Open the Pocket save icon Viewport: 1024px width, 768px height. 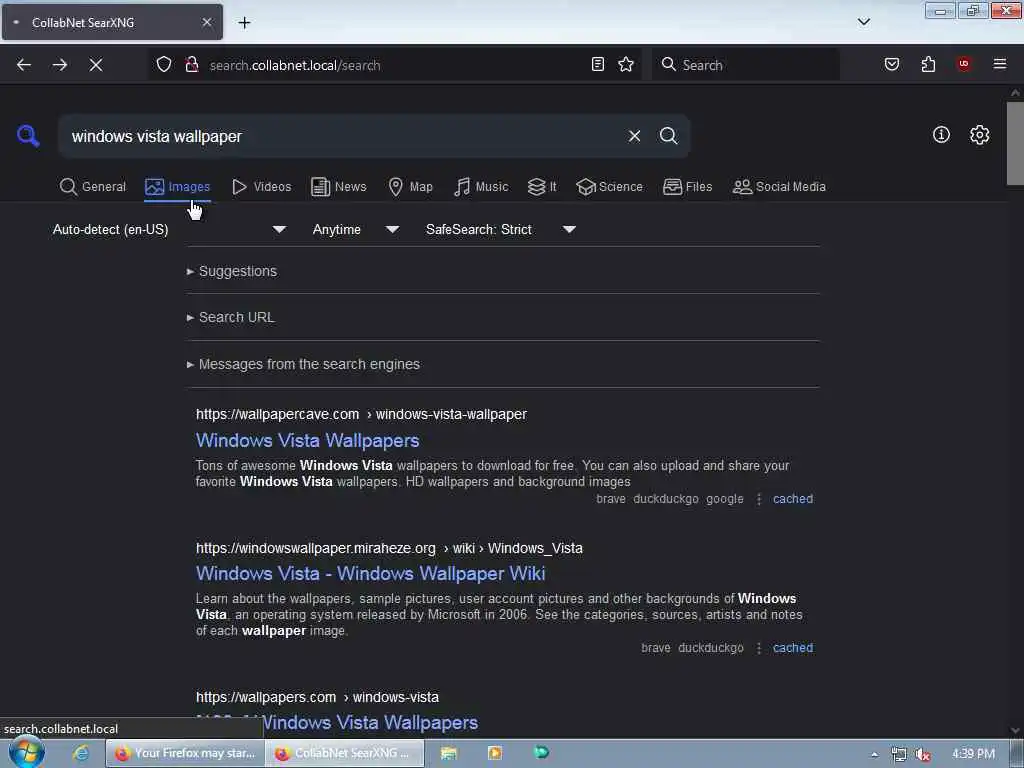pos(892,64)
